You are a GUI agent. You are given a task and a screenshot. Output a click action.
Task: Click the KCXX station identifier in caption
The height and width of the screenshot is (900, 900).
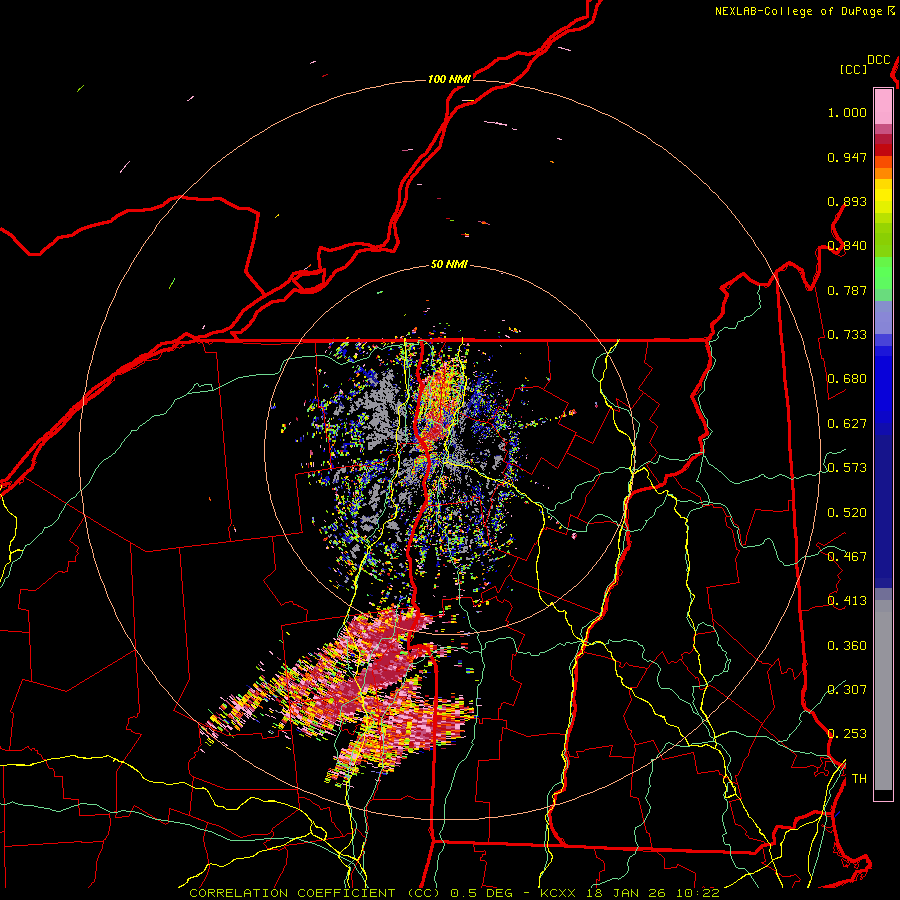tap(560, 893)
